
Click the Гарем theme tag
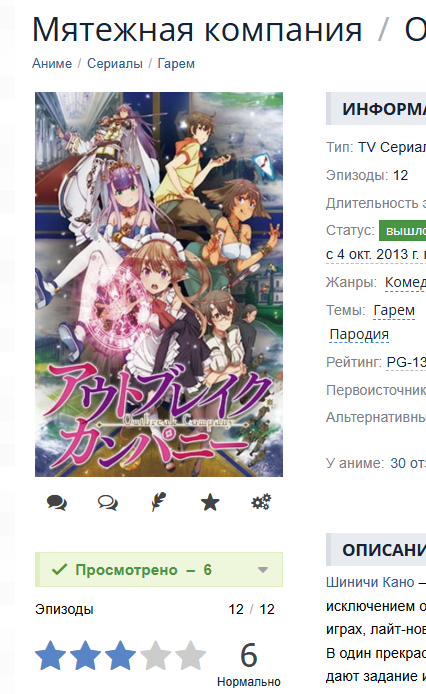[394, 310]
